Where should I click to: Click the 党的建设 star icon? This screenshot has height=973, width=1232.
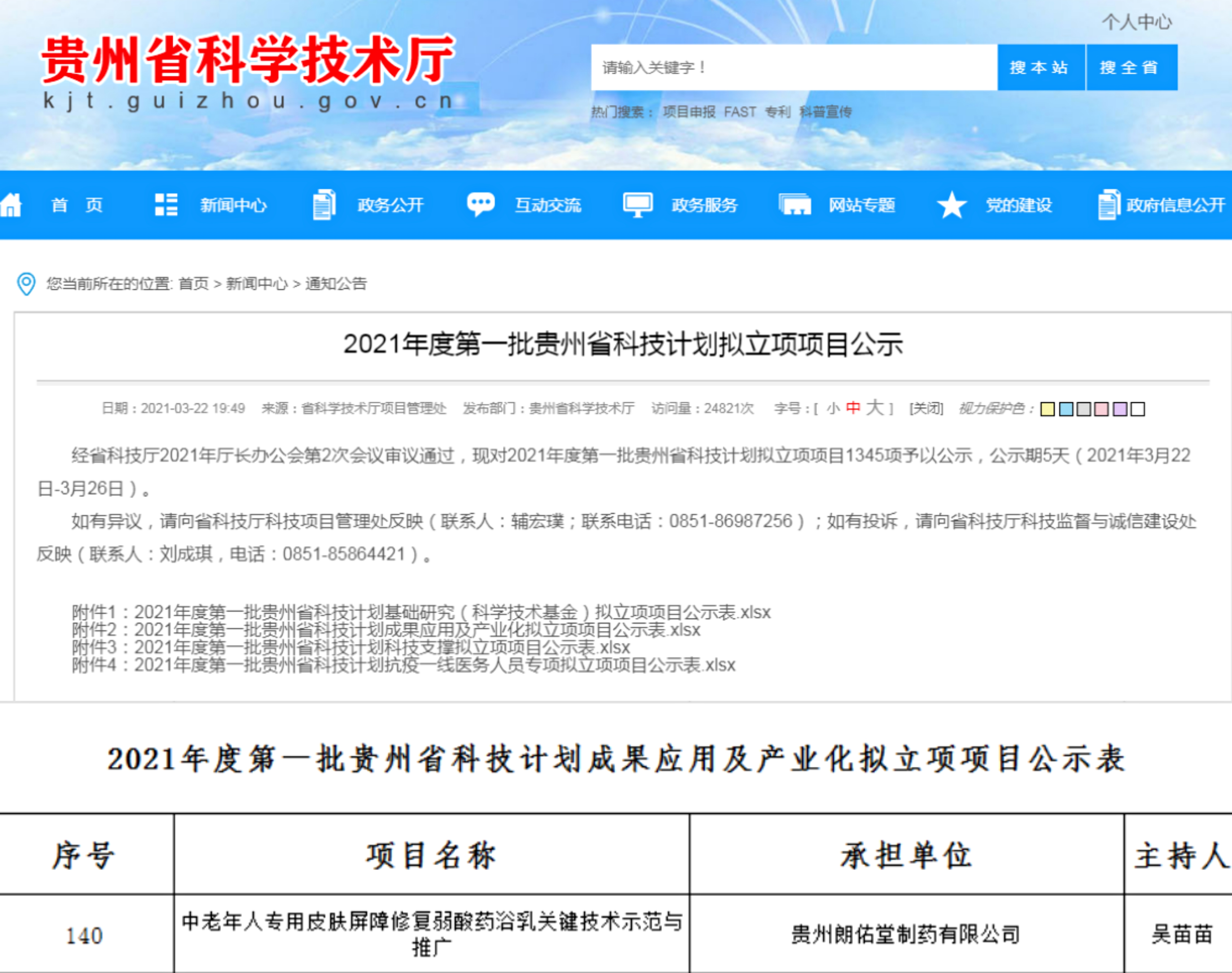952,205
